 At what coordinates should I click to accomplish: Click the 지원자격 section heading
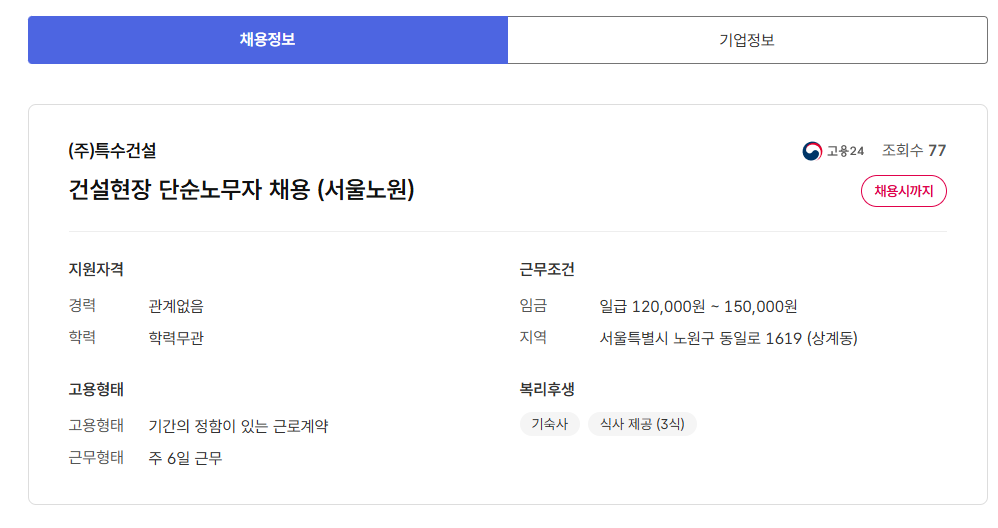(96, 269)
